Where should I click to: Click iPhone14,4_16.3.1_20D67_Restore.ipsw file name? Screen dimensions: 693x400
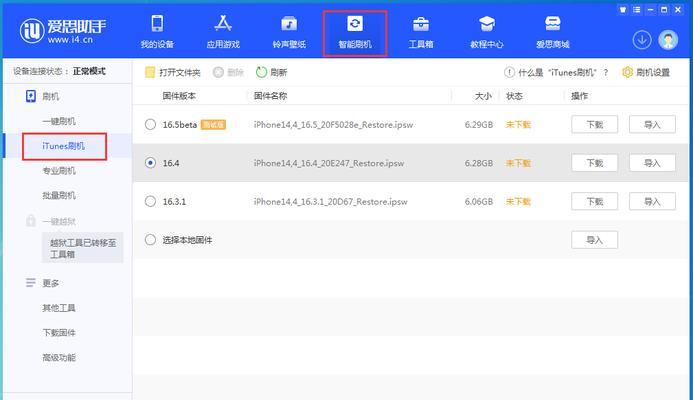pyautogui.click(x=331, y=202)
